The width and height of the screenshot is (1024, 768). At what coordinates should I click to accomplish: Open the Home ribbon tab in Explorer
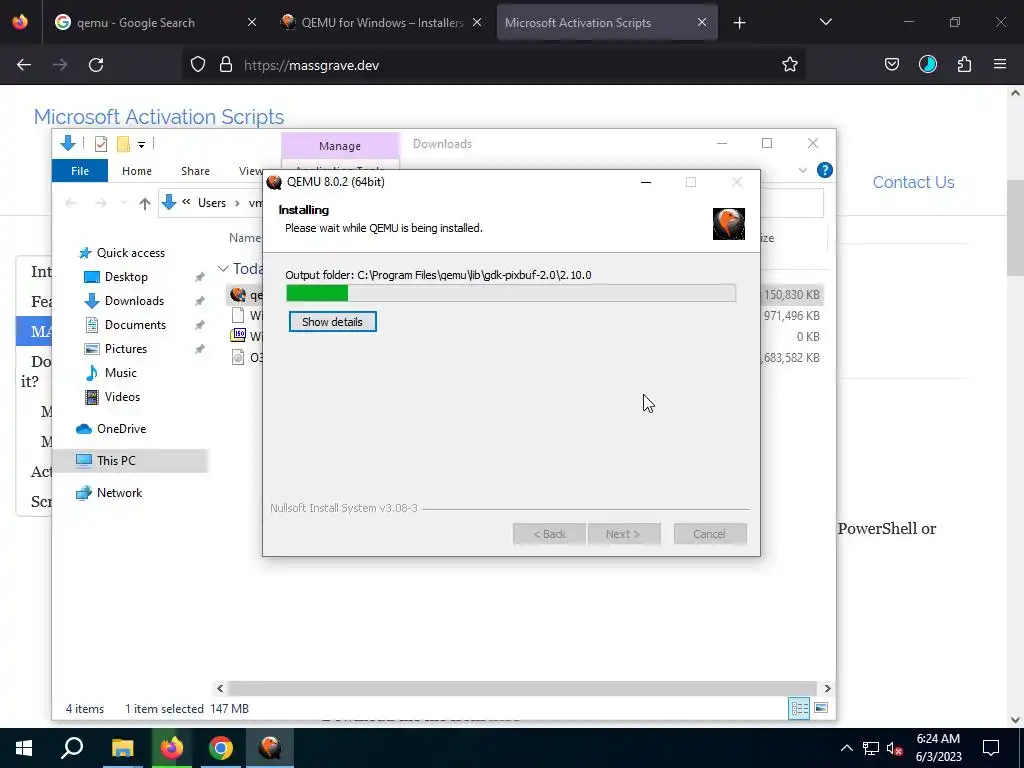point(136,171)
